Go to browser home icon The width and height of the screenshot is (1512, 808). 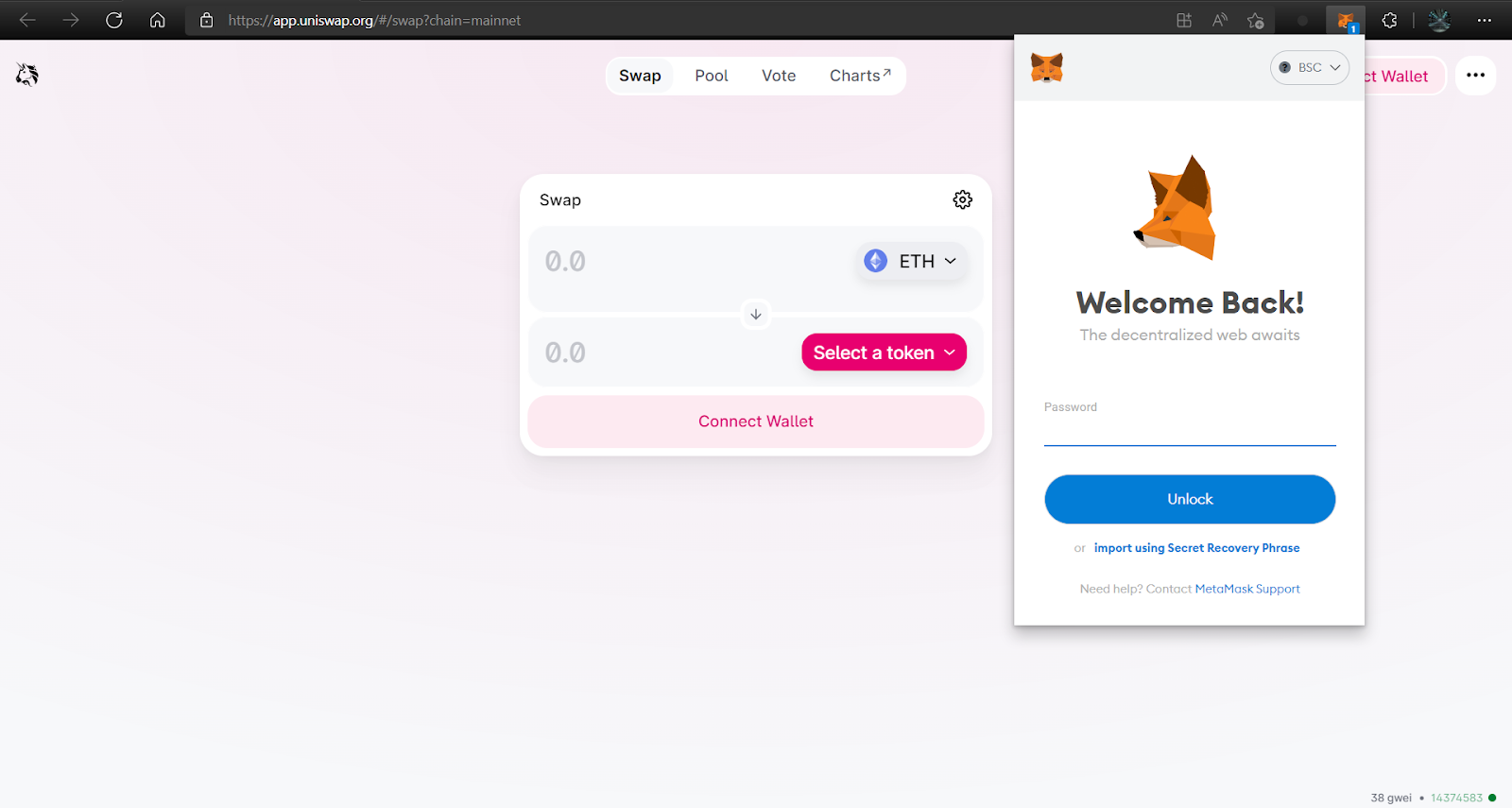point(158,20)
